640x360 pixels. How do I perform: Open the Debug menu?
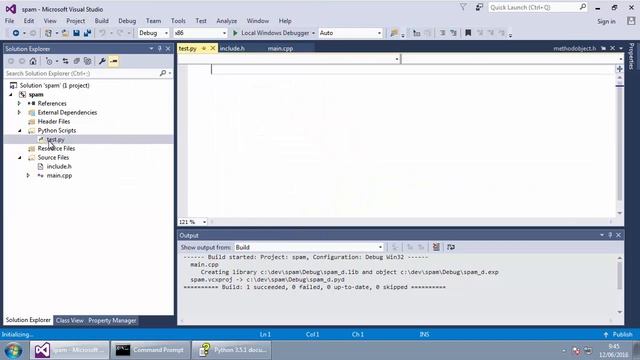tap(127, 21)
